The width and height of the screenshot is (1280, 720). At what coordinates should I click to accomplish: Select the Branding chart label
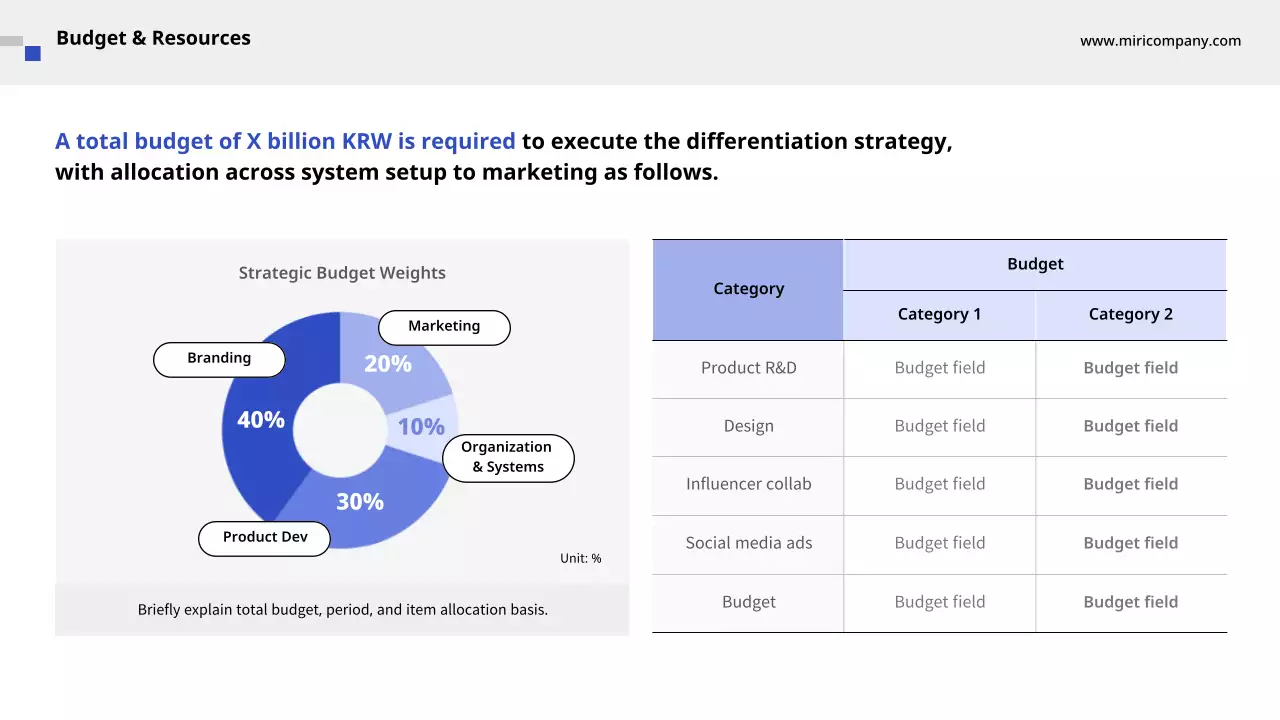219,359
